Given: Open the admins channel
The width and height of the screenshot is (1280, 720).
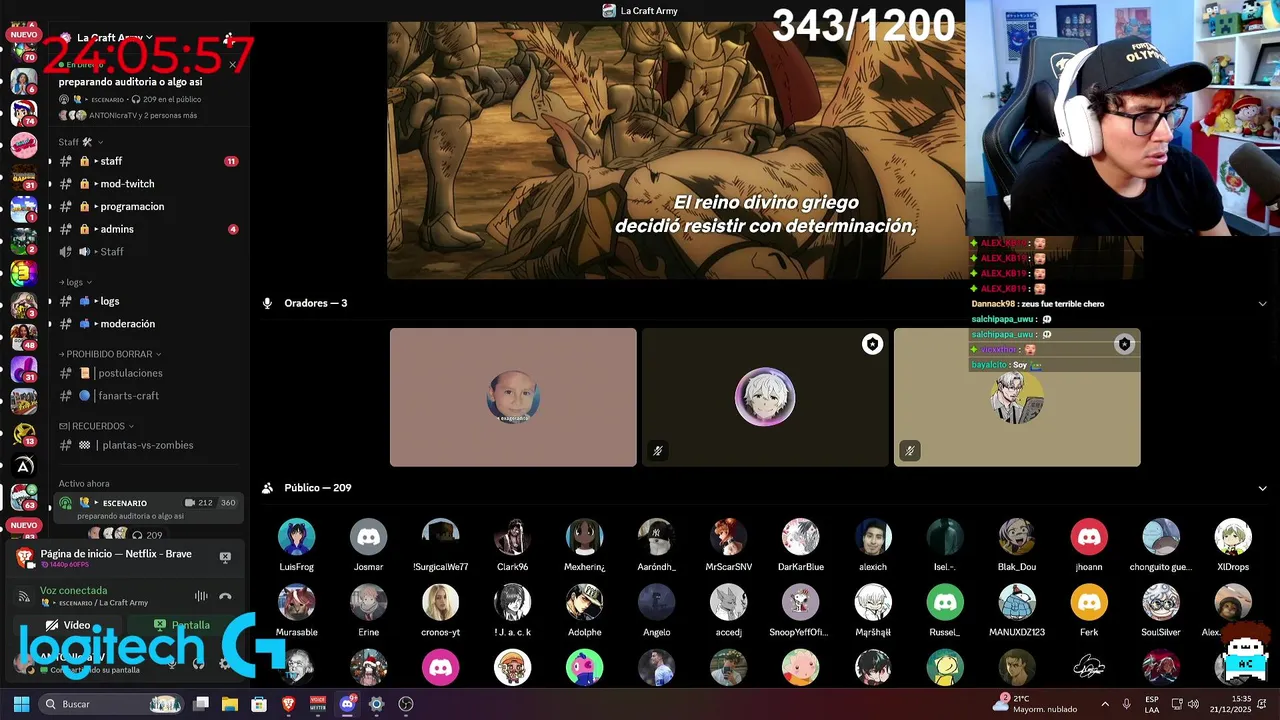Looking at the screenshot, I should coord(149,229).
